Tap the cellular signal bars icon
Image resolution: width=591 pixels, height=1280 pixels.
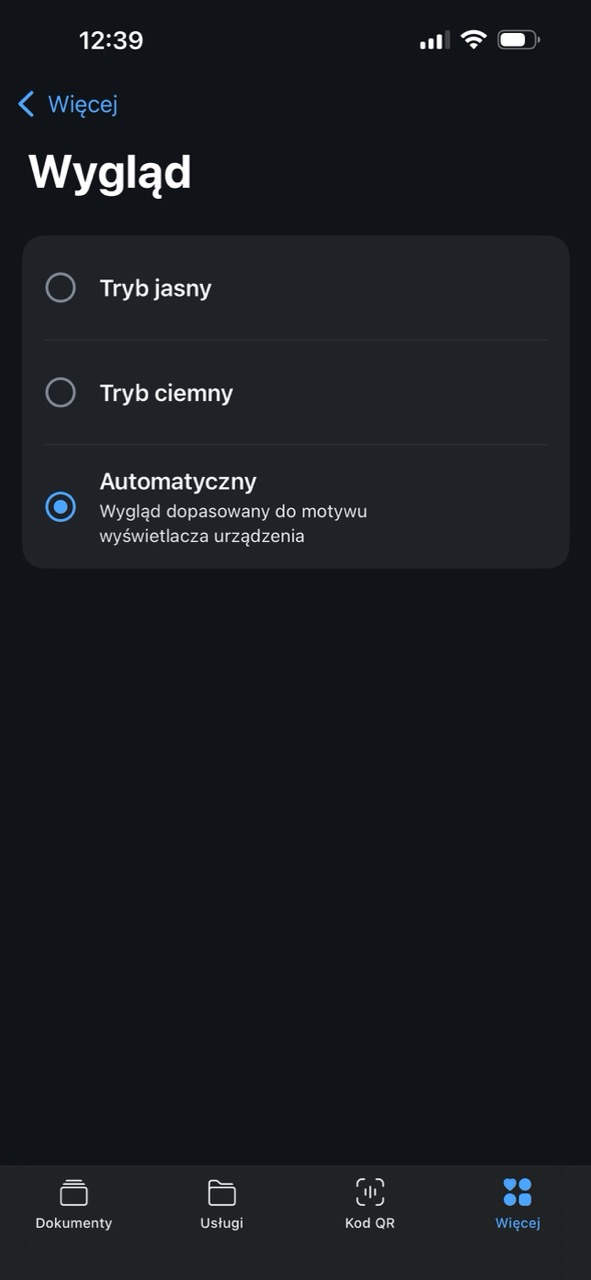[x=435, y=41]
